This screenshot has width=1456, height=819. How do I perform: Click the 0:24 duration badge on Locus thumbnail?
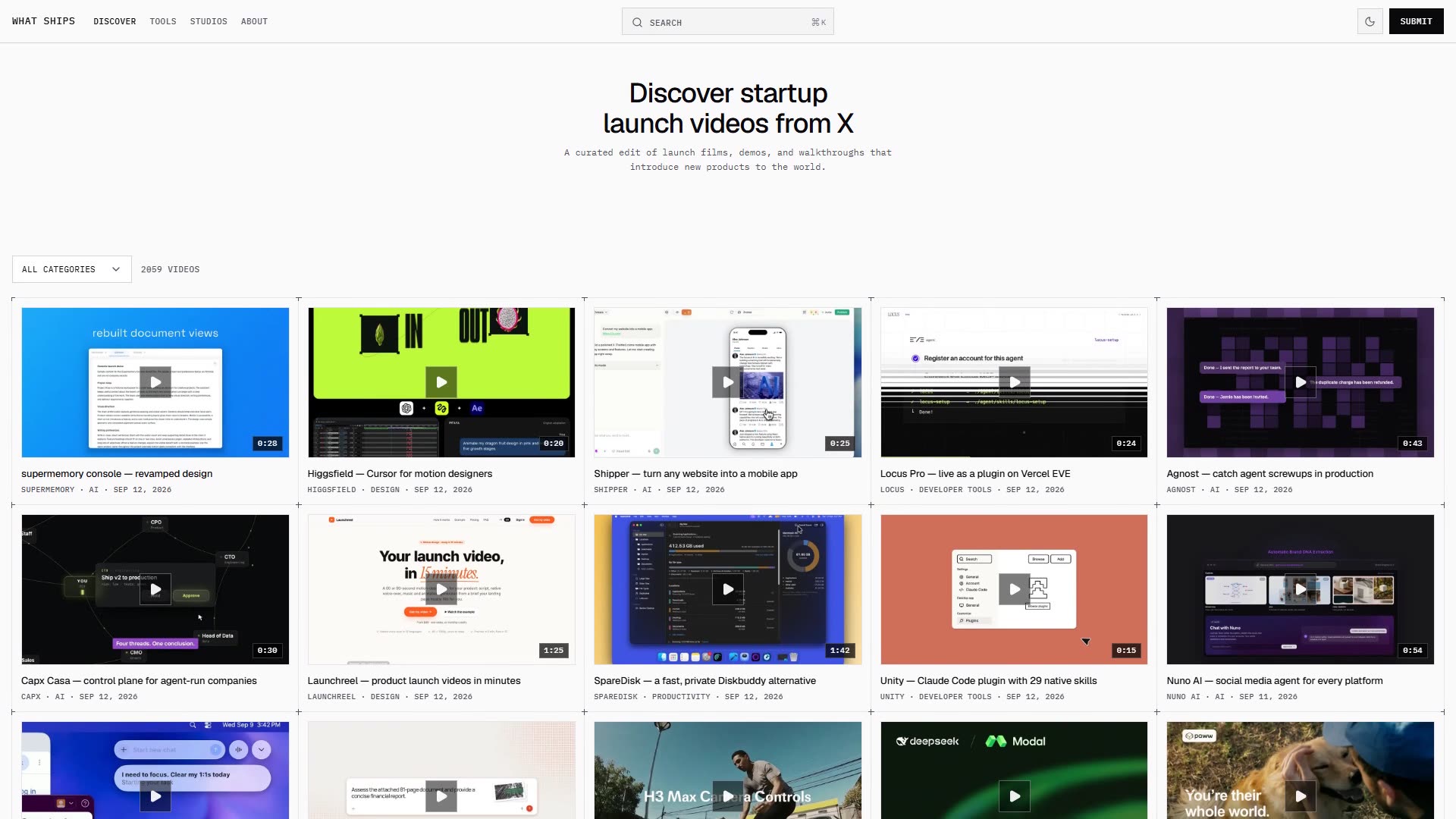point(1126,444)
